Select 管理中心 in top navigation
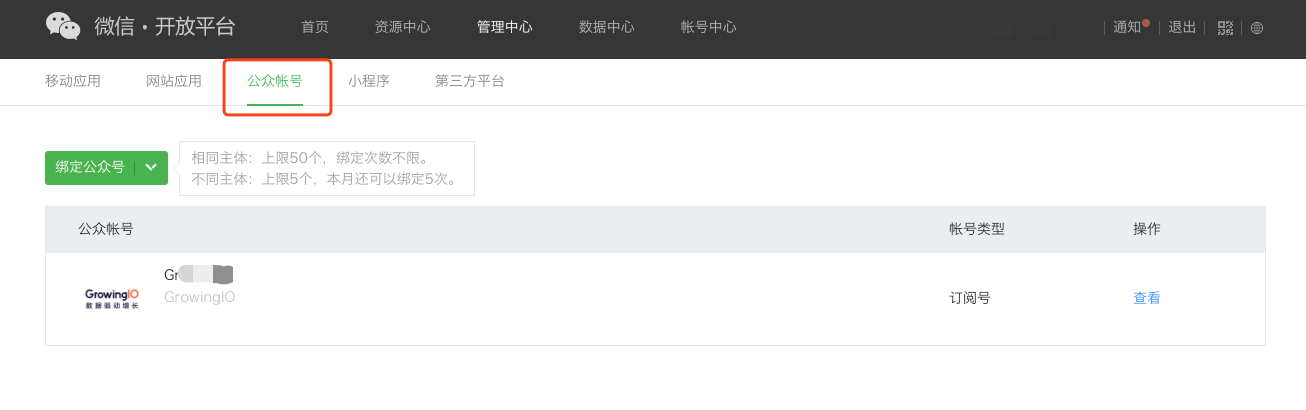The width and height of the screenshot is (1306, 410). (x=505, y=27)
